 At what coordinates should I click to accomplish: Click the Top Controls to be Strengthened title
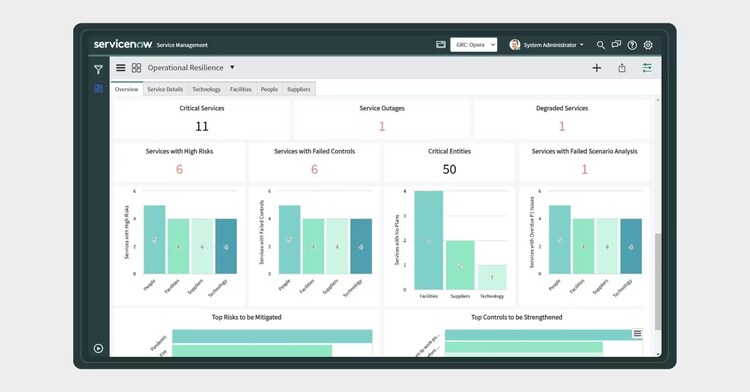517,317
